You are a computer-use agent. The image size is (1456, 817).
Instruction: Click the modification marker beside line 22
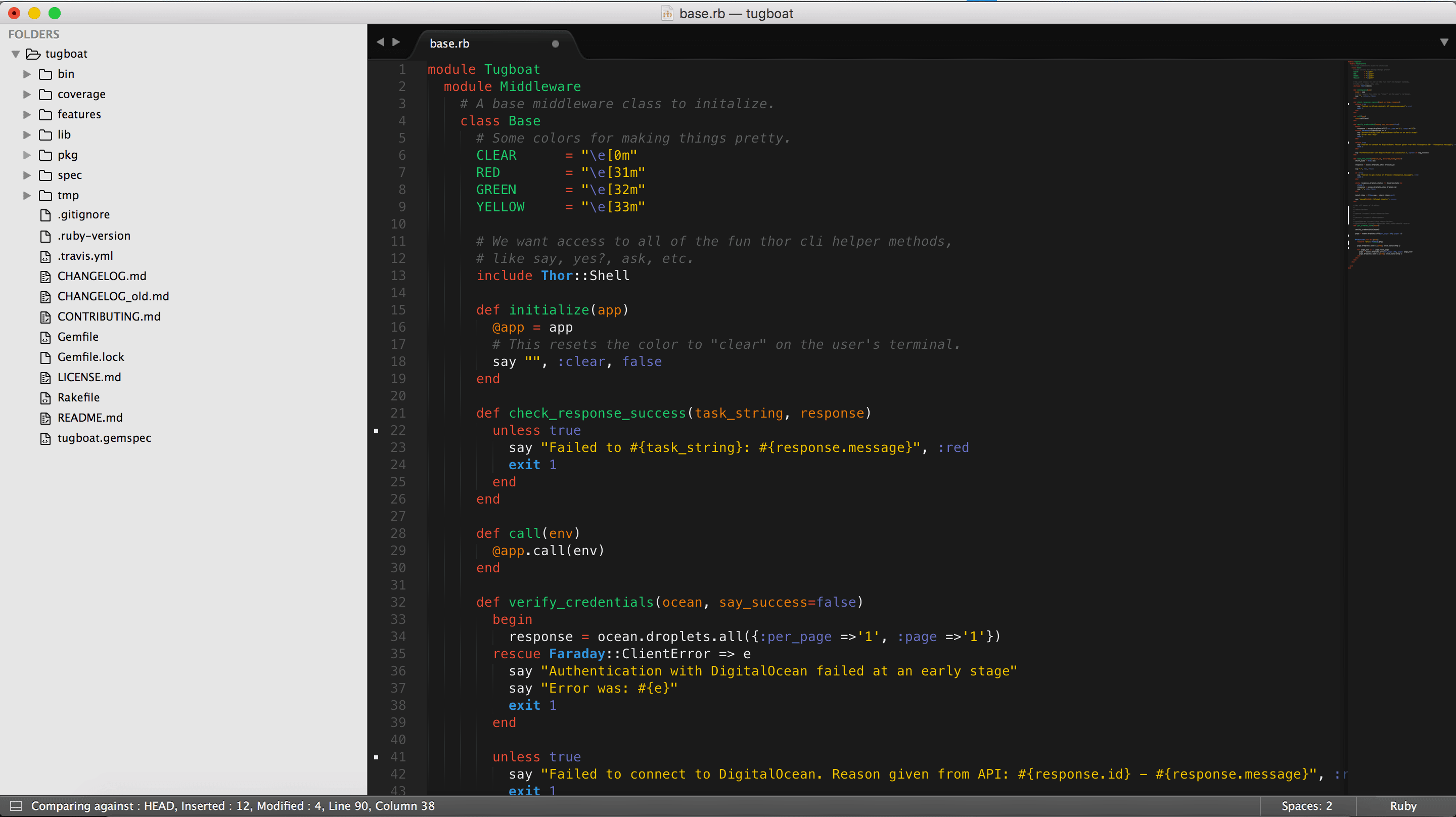tap(377, 430)
